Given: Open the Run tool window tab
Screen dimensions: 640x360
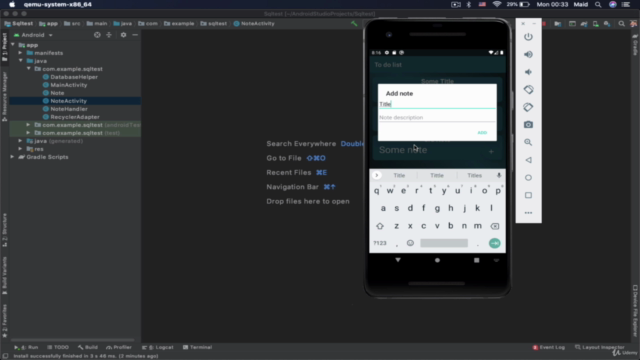Looking at the screenshot, I should 27,347.
